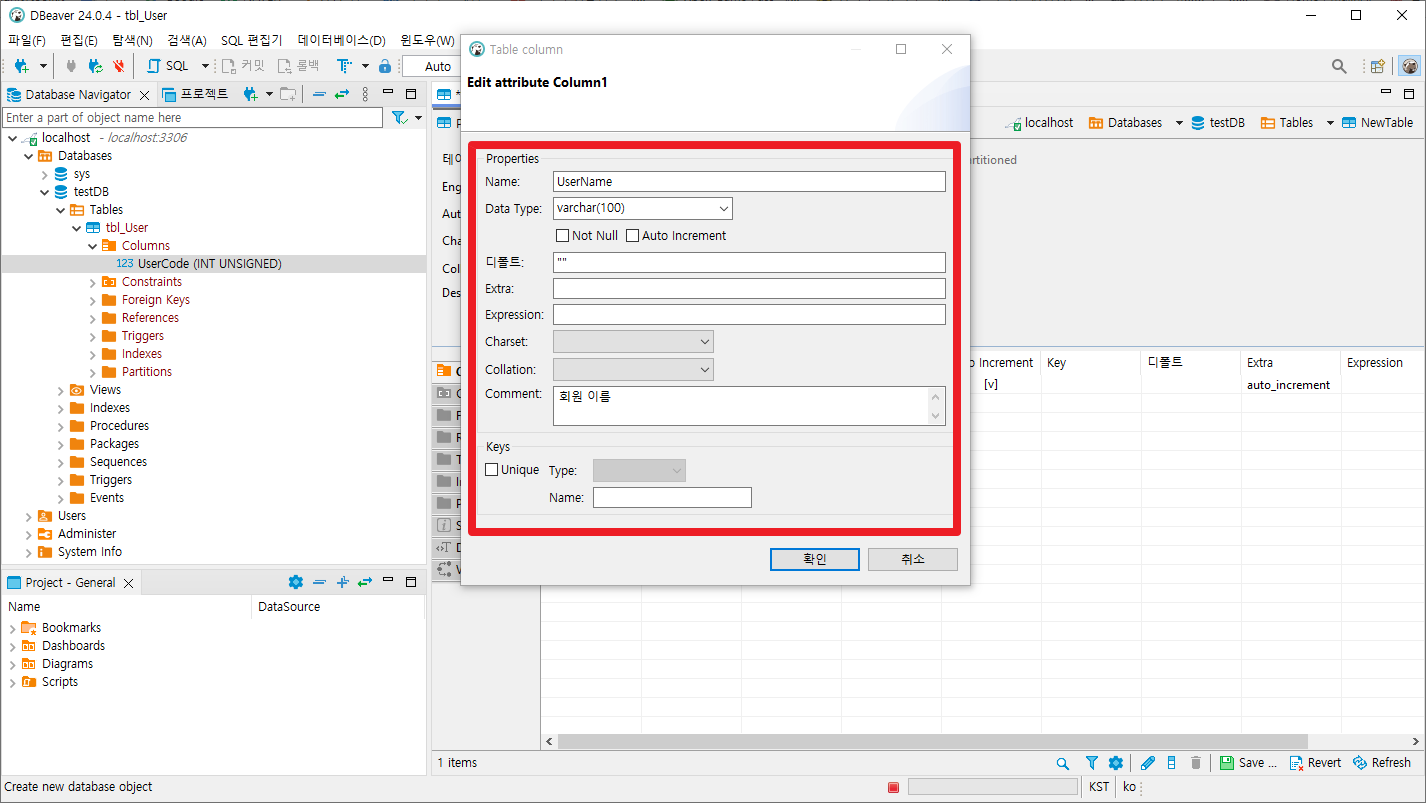Viewport: 1426px width, 803px height.
Task: Click the Expression input field
Action: coord(749,315)
